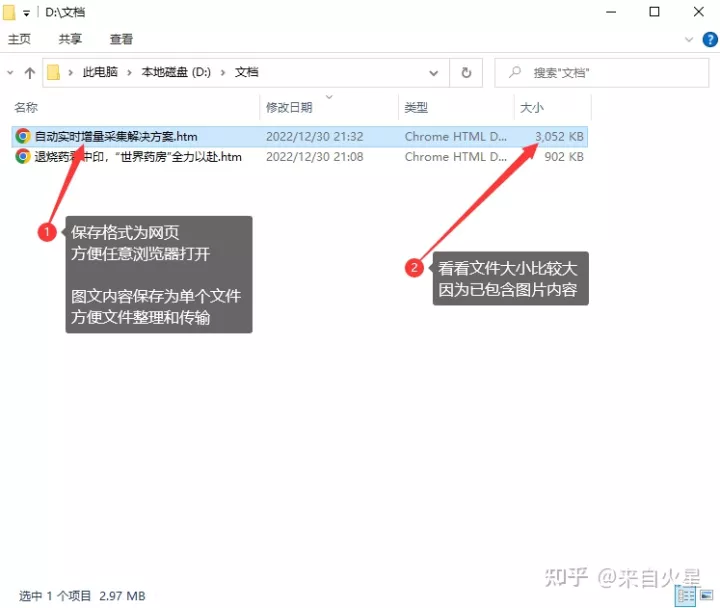Screen dimensions: 720x608
Task: Click the 3,052 KB size value
Action: pos(559,136)
